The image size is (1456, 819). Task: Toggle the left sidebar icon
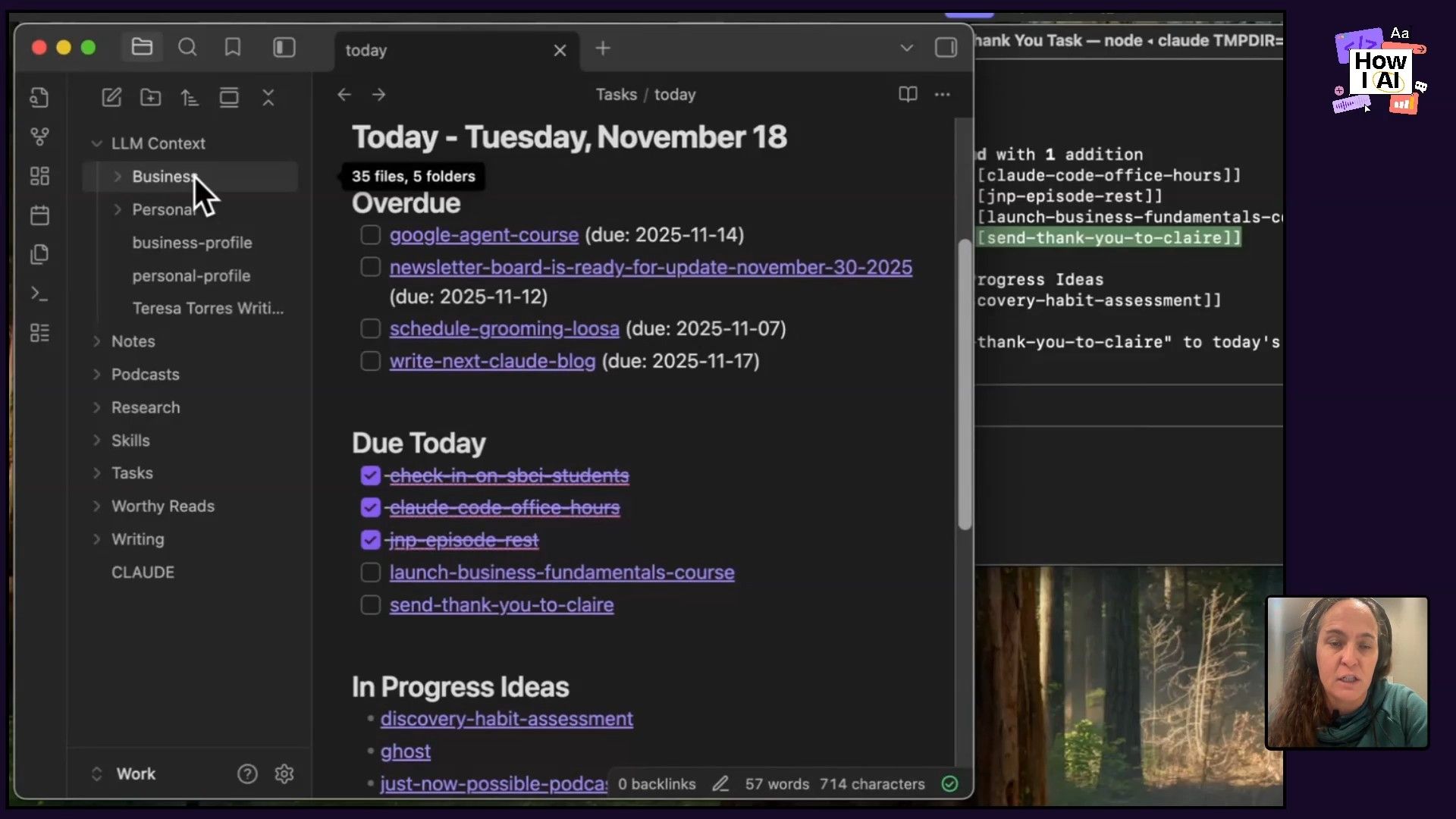[284, 48]
